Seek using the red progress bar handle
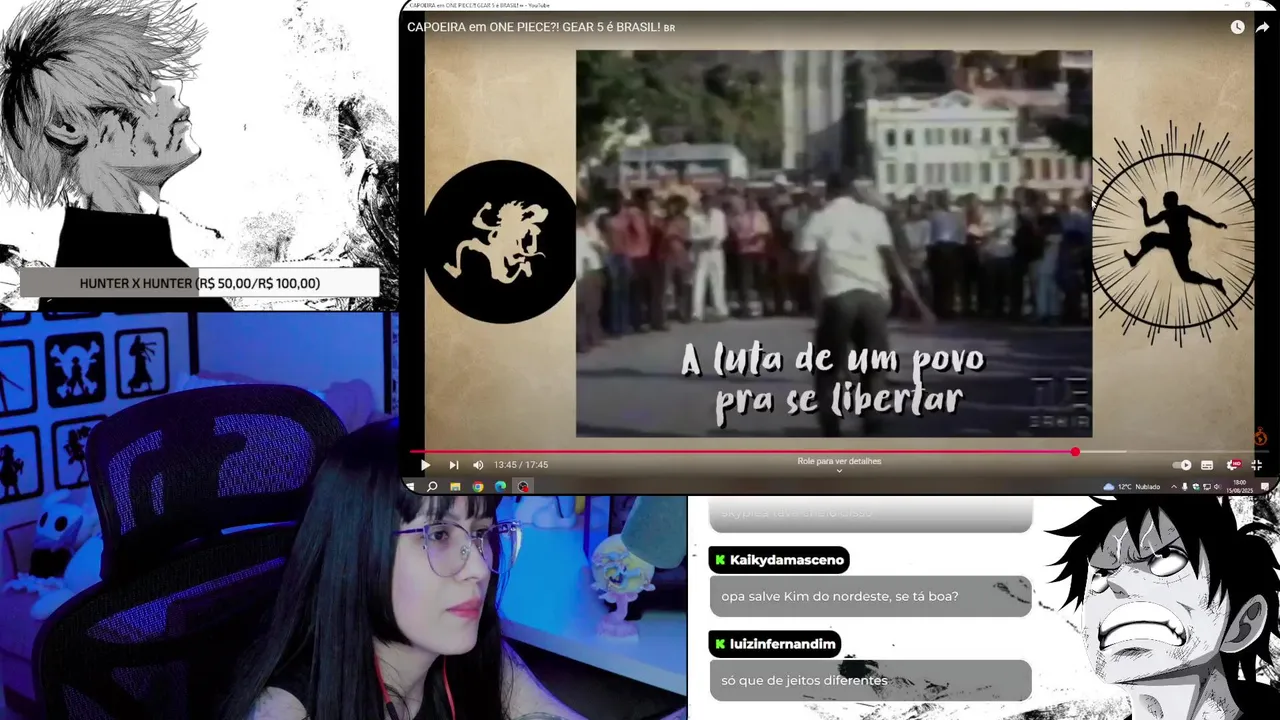The image size is (1280, 720). (x=1075, y=452)
